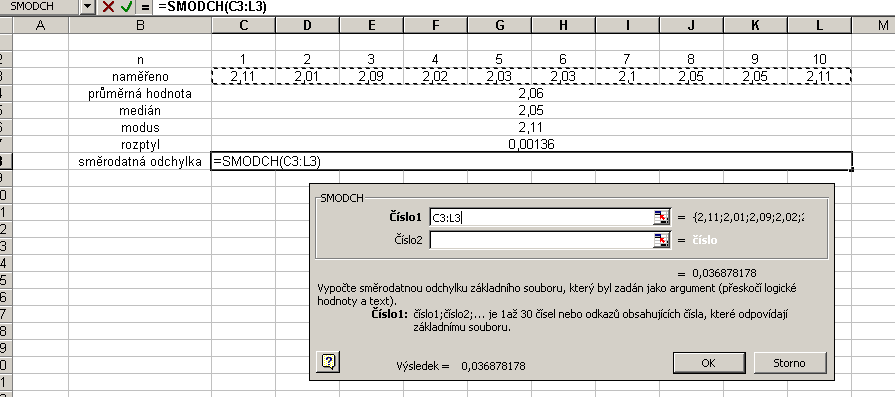Viewport: 895px width, 397px height.
Task: Click measured value 2,03 in column H
Action: pyautogui.click(x=563, y=76)
